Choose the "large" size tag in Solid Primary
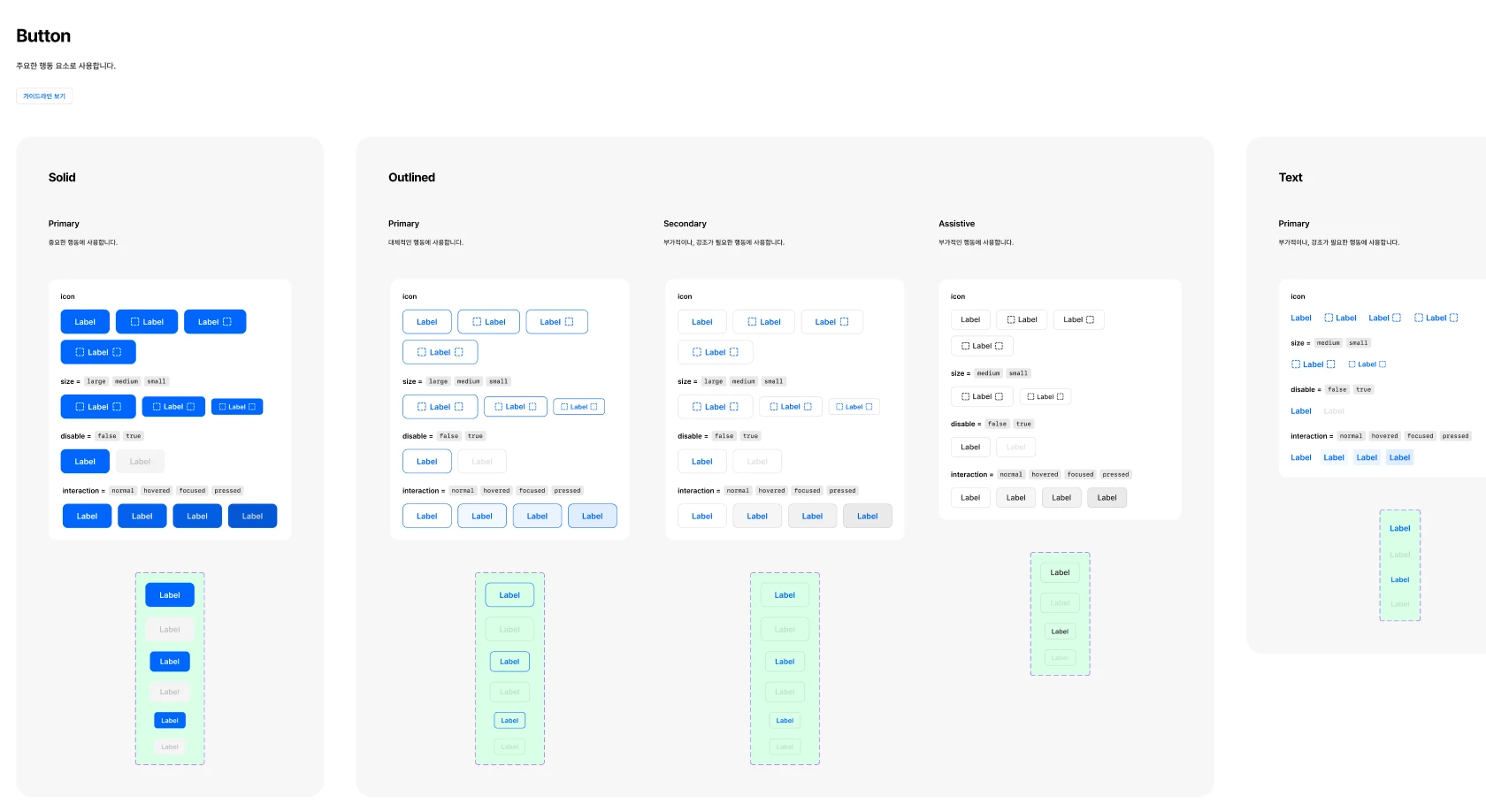The width and height of the screenshot is (1486, 812). click(x=96, y=381)
